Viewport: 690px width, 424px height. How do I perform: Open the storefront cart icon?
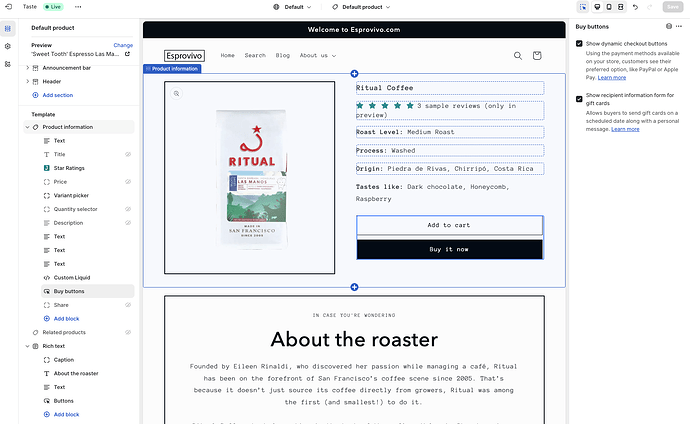pyautogui.click(x=537, y=55)
